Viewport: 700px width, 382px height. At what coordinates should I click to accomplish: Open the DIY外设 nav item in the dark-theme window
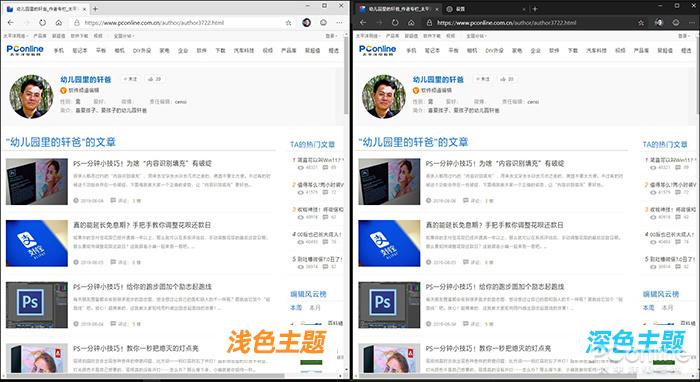pos(494,50)
